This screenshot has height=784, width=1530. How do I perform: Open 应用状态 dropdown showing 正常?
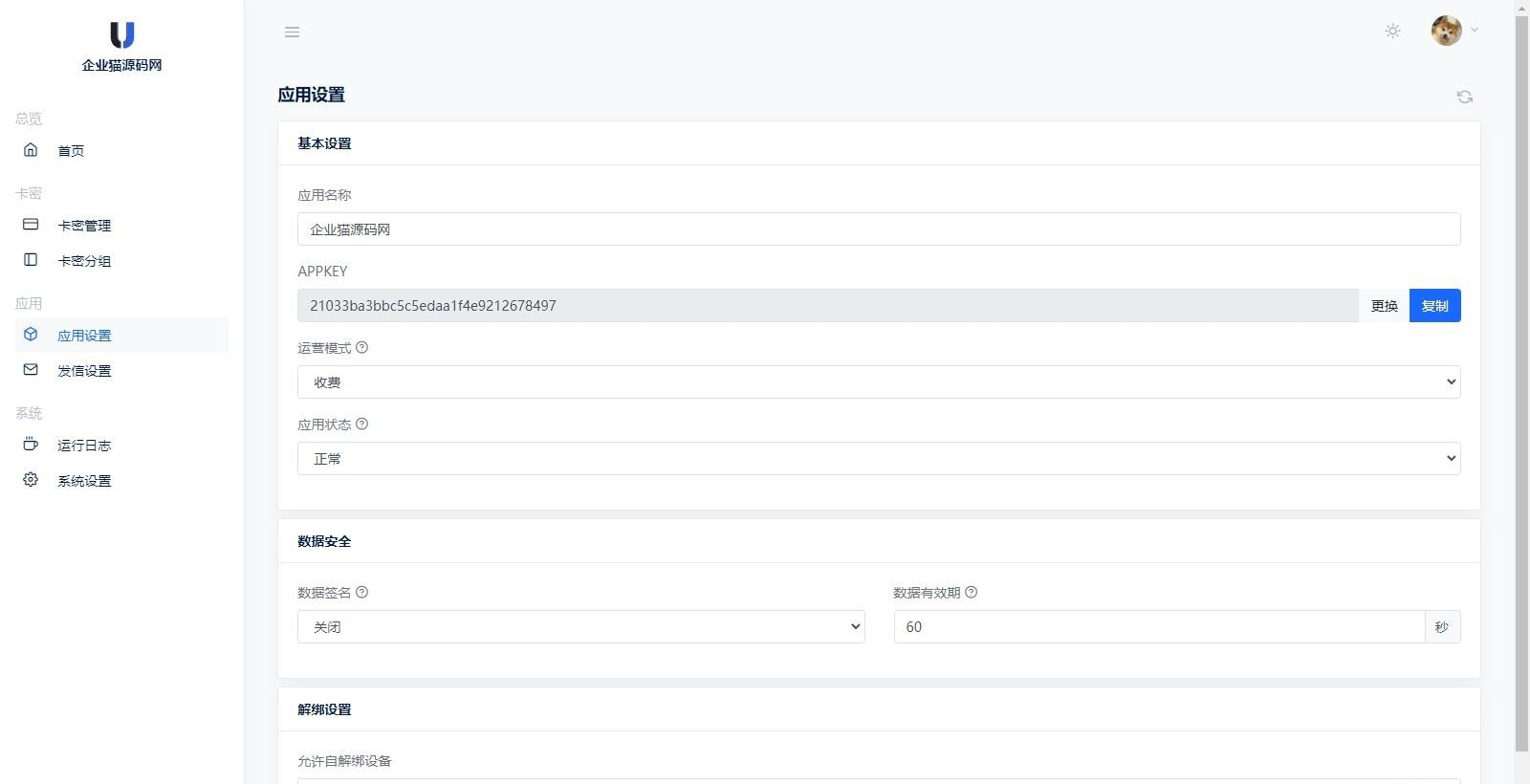click(x=879, y=459)
